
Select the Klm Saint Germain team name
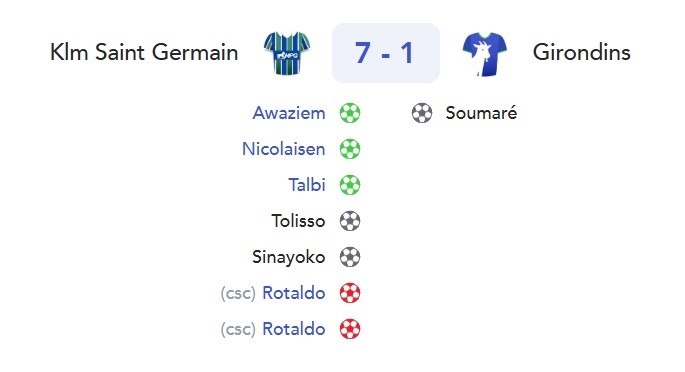click(x=144, y=52)
